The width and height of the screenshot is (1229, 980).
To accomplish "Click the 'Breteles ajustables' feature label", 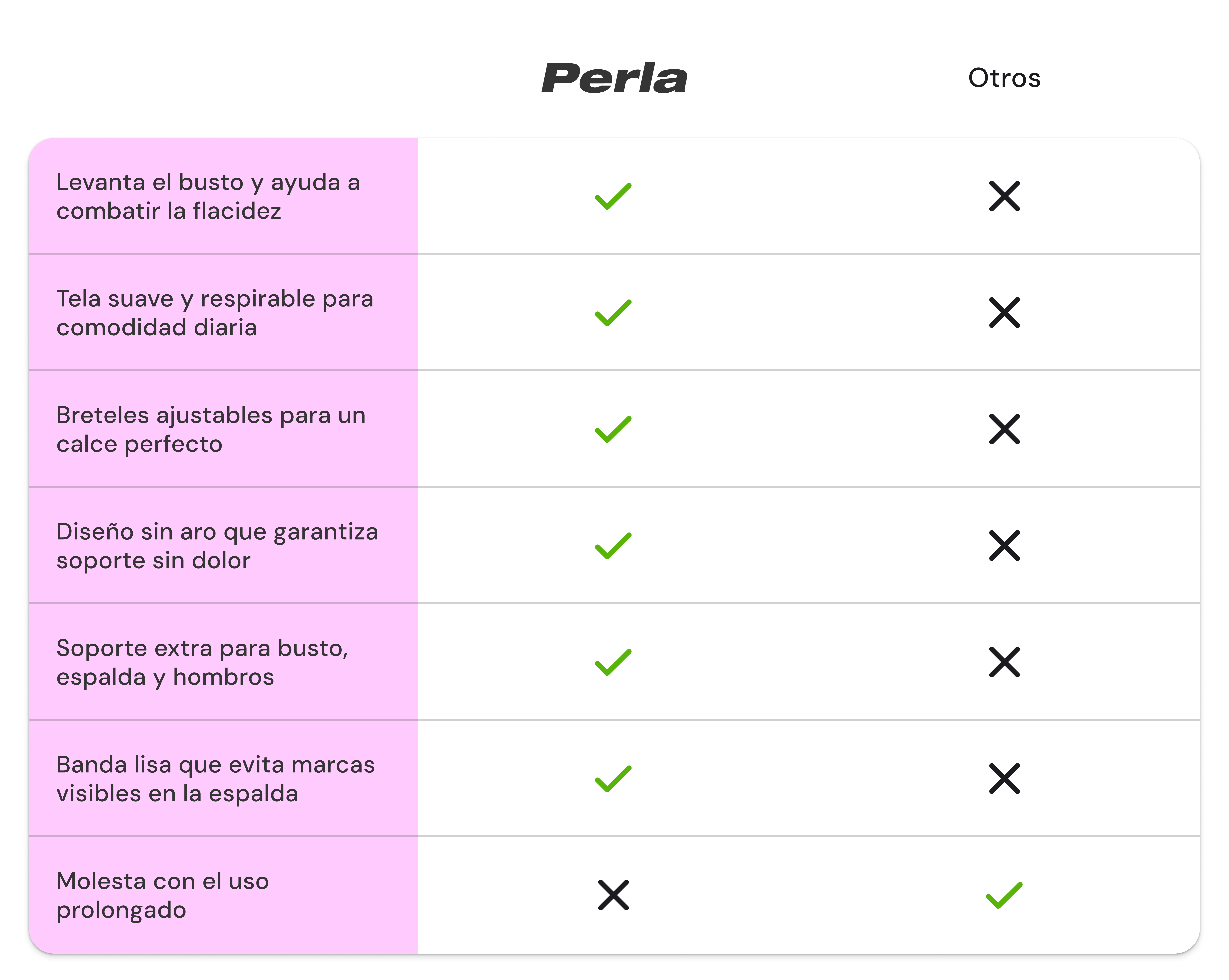I will 210,429.
